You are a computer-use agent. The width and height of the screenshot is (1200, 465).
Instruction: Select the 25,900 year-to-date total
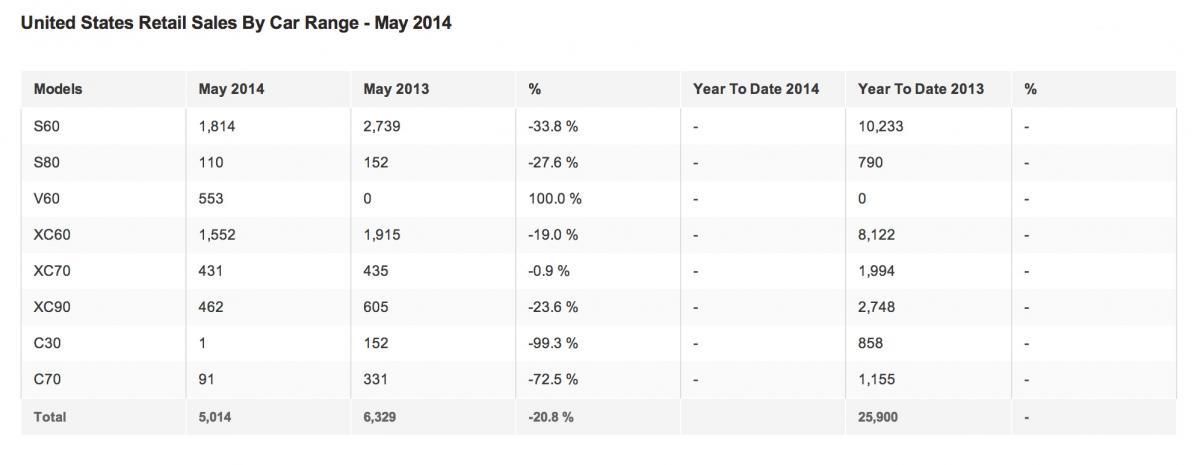(x=879, y=416)
